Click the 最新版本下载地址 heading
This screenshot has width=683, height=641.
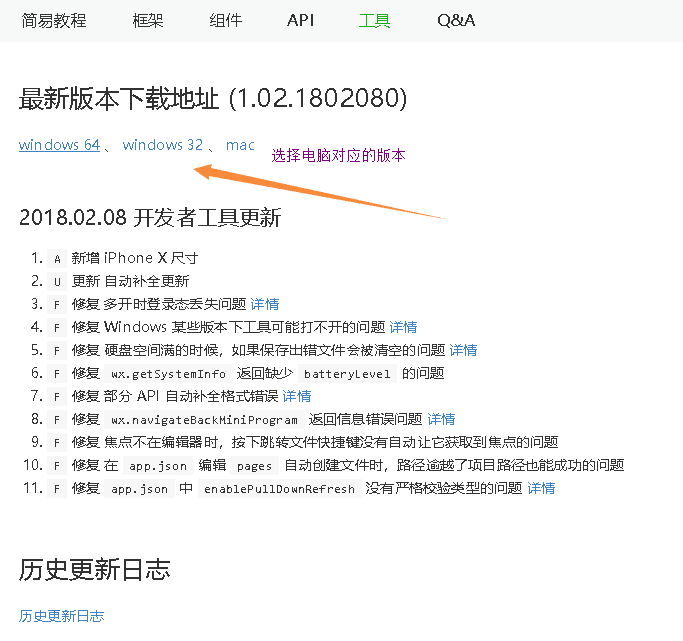click(x=213, y=98)
